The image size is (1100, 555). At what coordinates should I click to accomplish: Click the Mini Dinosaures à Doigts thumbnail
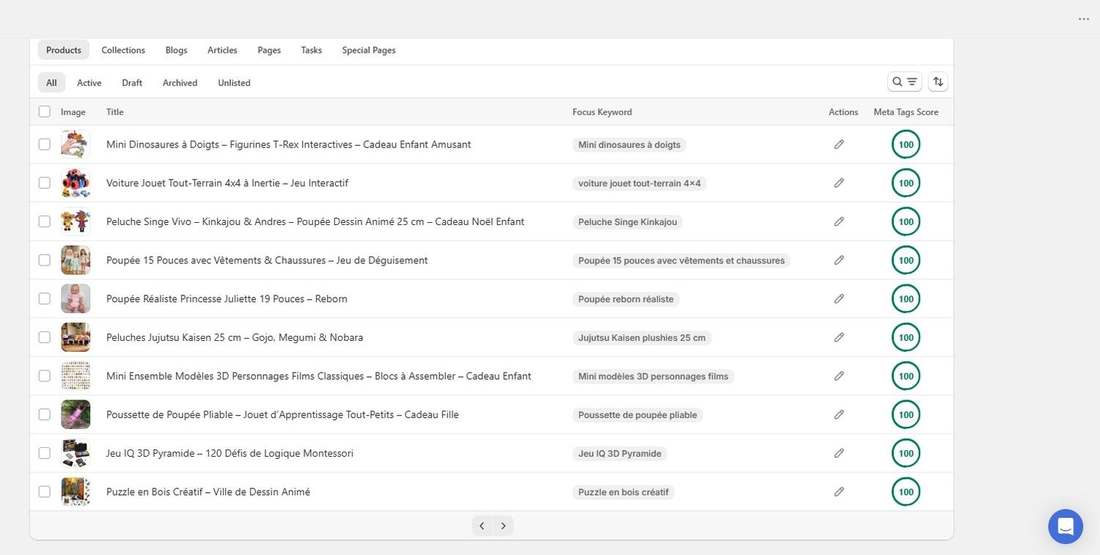(x=75, y=145)
